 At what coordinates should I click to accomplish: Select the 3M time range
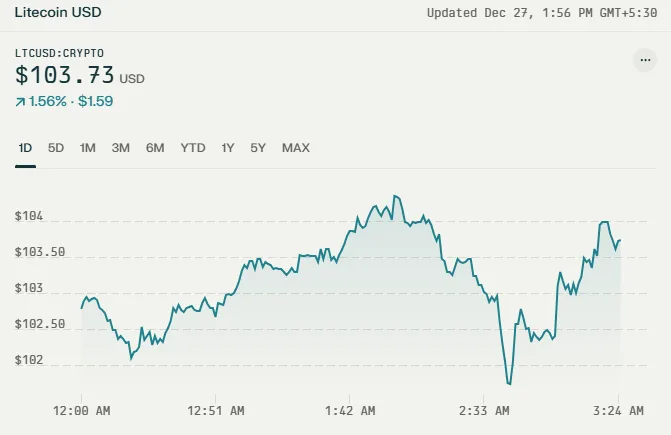point(121,148)
